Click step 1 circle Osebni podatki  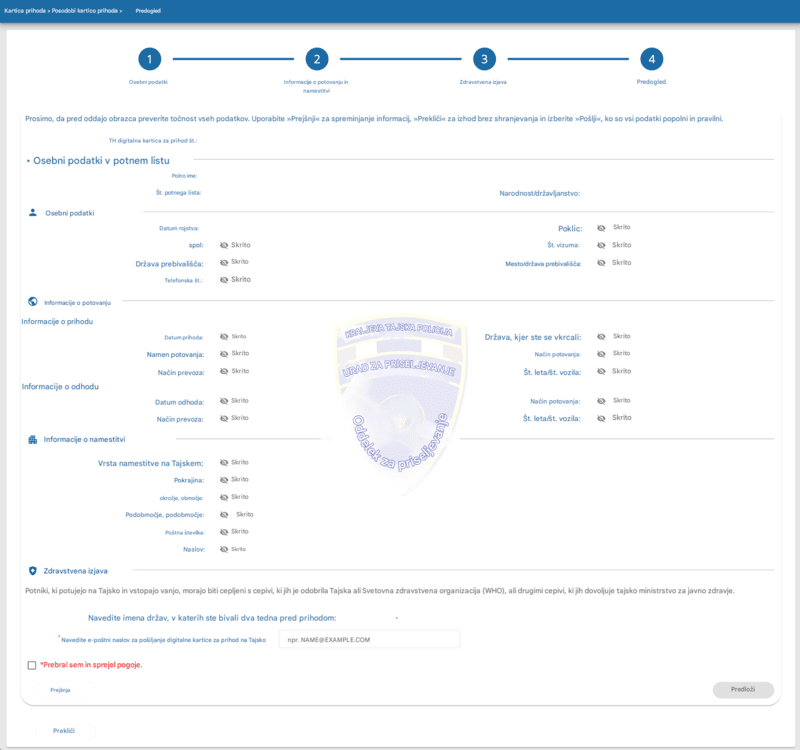pos(149,59)
